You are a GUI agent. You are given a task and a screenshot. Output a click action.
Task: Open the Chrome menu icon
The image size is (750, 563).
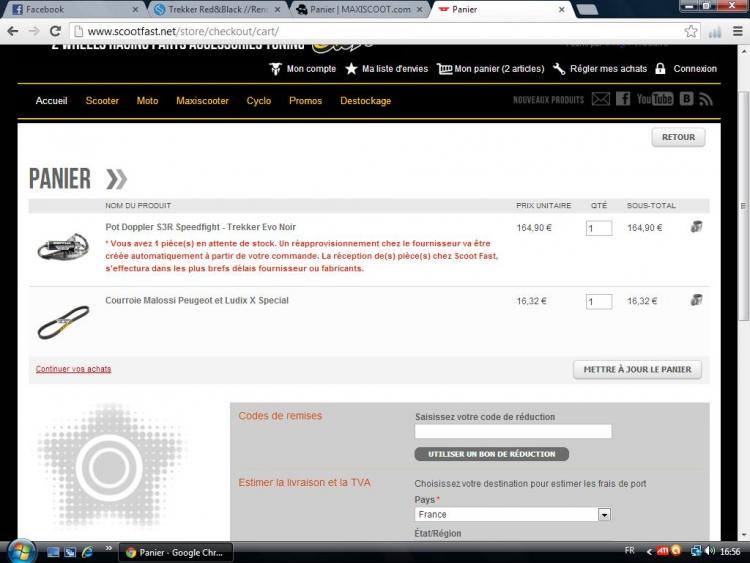[x=738, y=32]
